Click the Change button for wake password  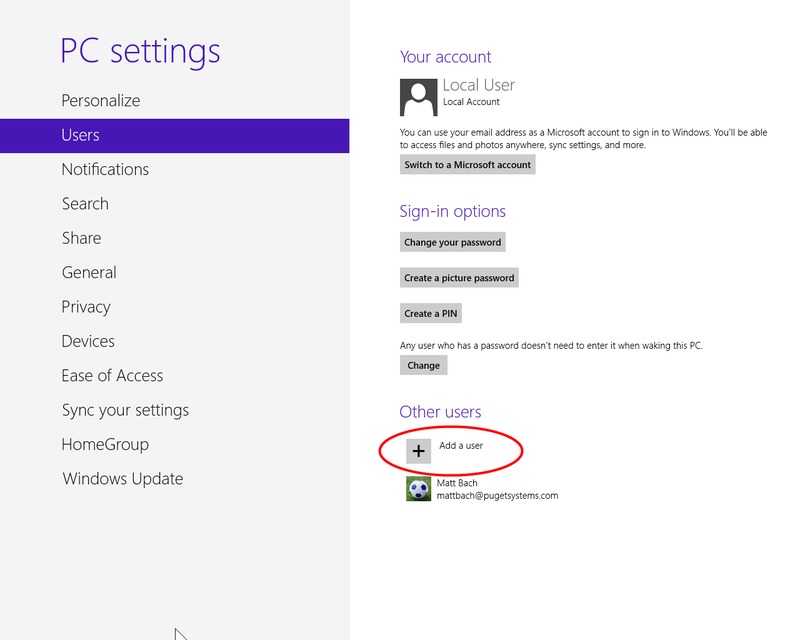(423, 365)
